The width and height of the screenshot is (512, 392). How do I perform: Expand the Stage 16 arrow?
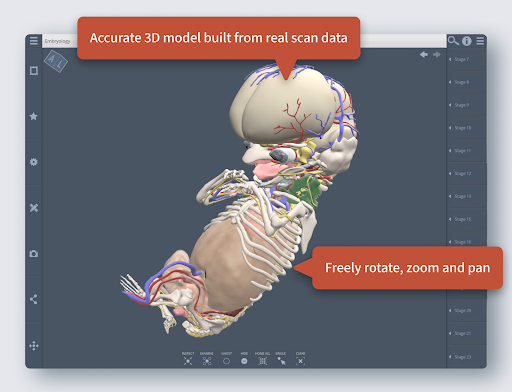[450, 242]
